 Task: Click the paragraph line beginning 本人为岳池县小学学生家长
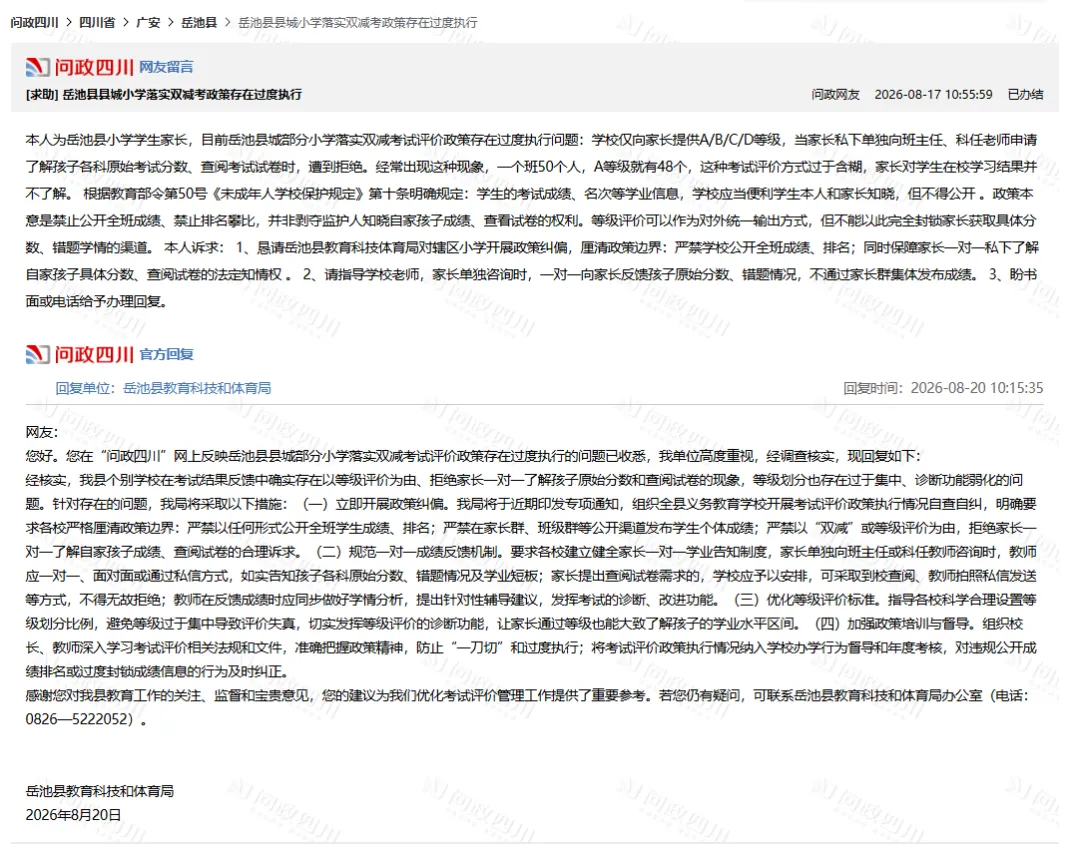(x=531, y=140)
